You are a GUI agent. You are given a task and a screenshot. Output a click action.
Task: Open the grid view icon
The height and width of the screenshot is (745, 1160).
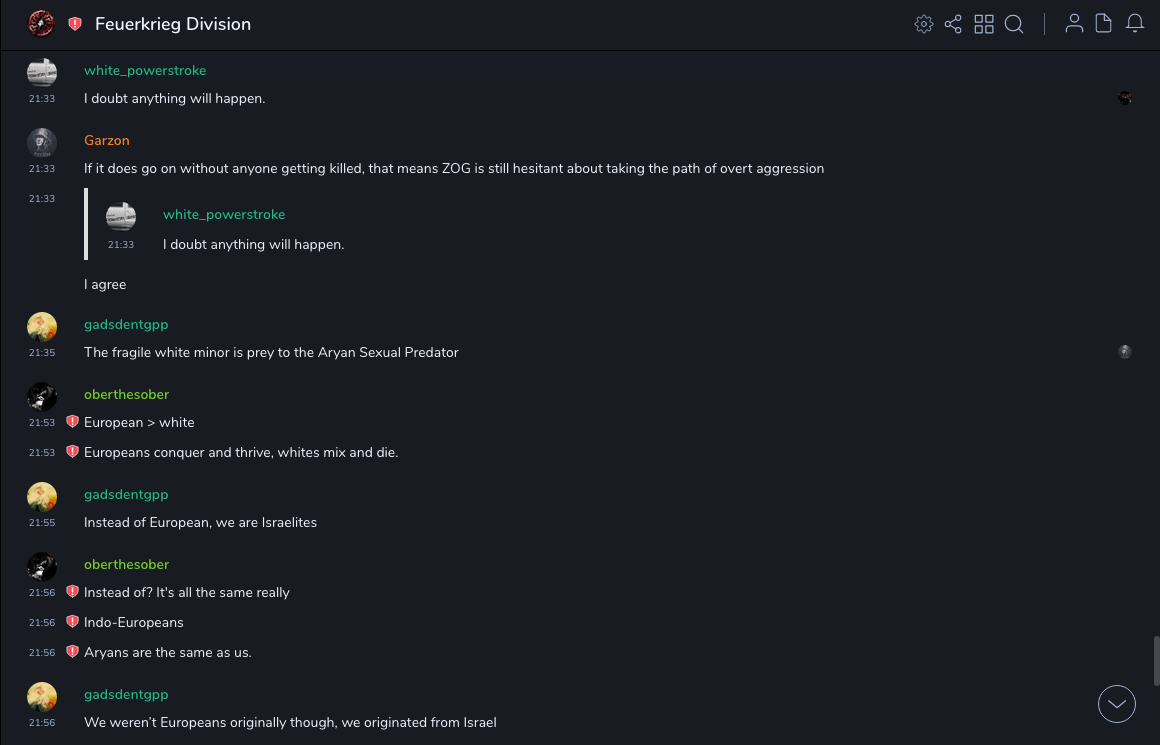pyautogui.click(x=984, y=24)
